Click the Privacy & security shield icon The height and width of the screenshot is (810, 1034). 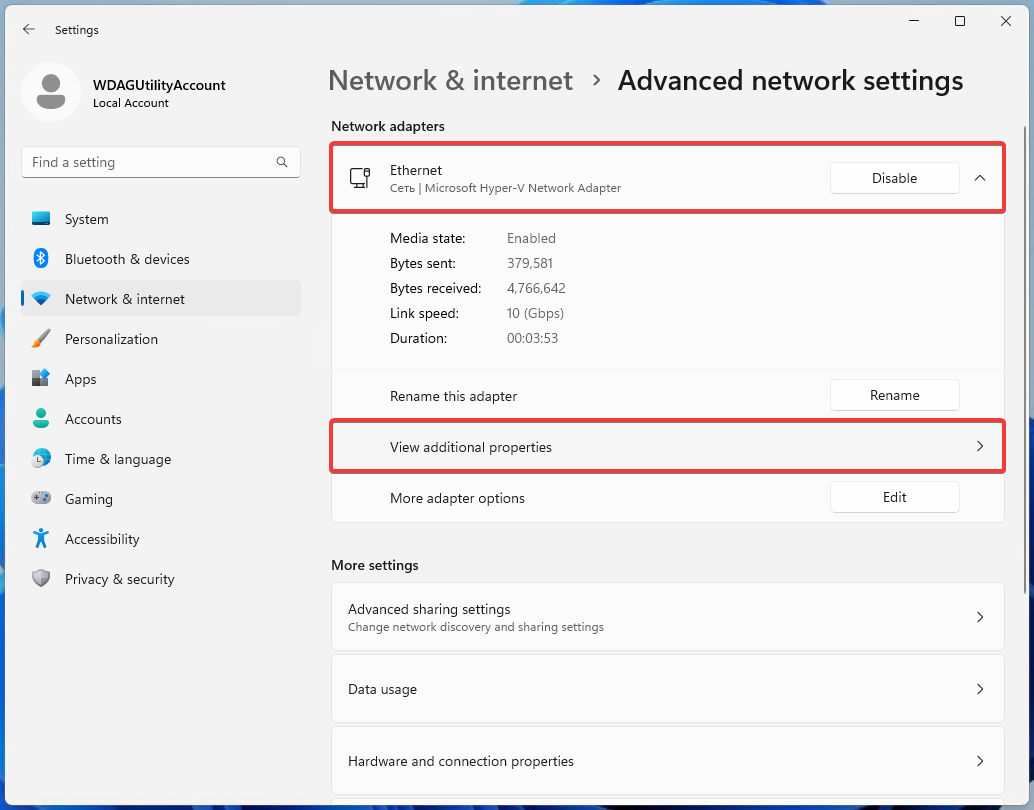[40, 578]
